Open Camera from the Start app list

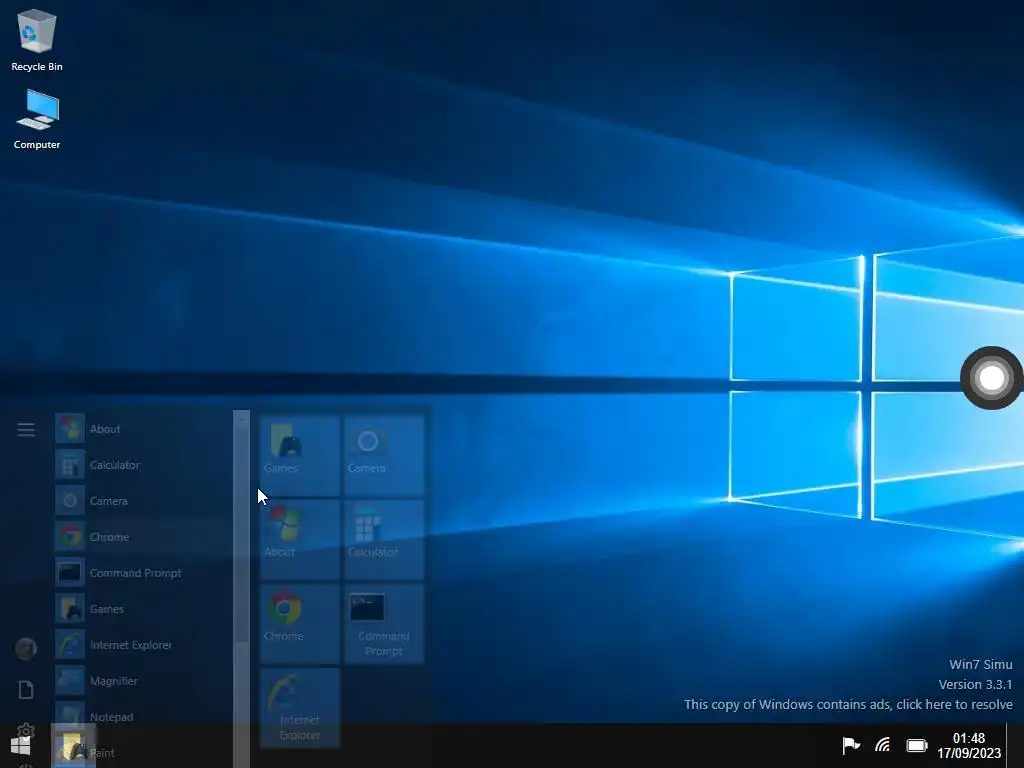point(142,501)
